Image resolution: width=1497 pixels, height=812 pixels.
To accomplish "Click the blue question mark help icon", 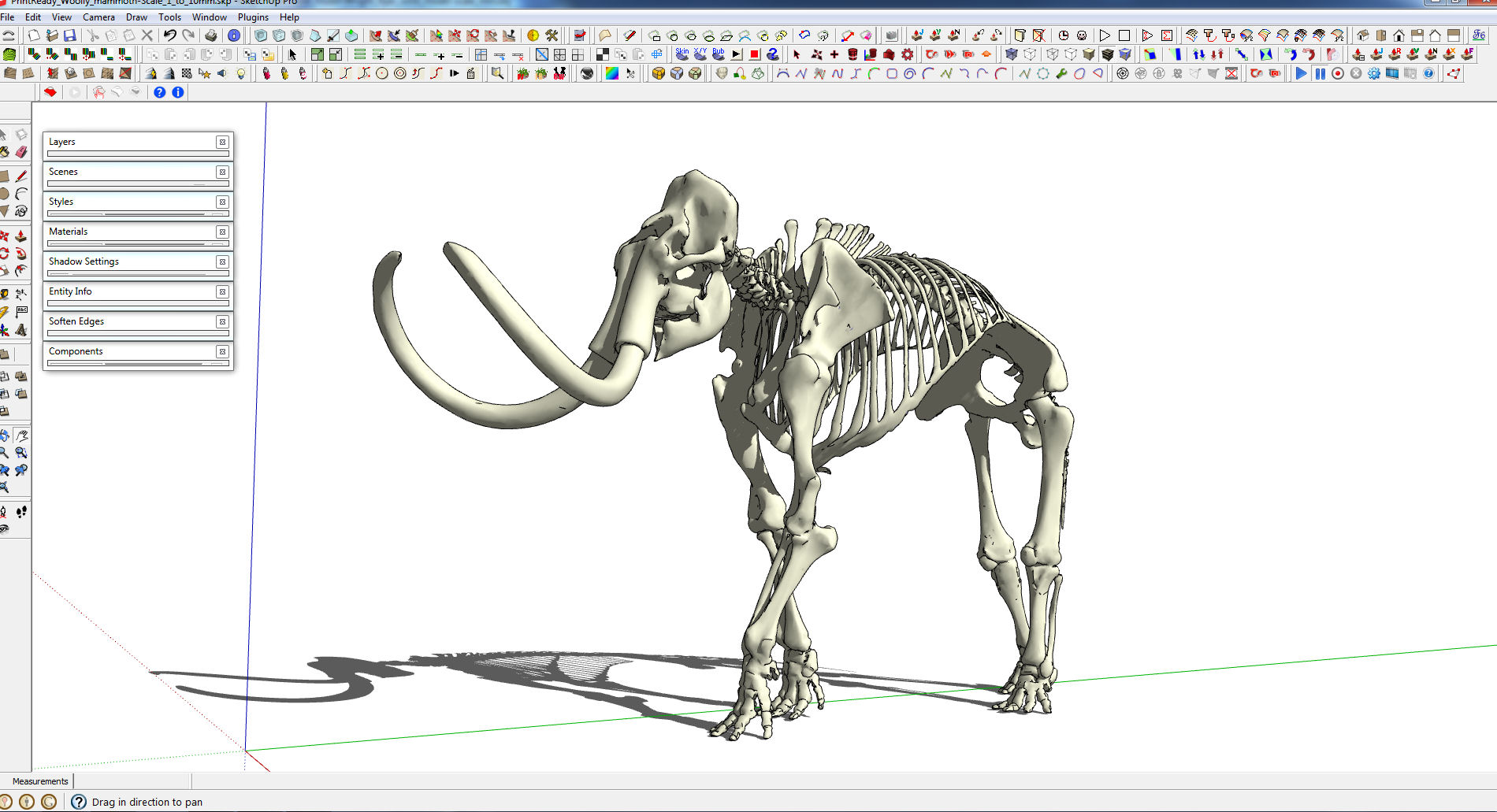I will (x=159, y=92).
